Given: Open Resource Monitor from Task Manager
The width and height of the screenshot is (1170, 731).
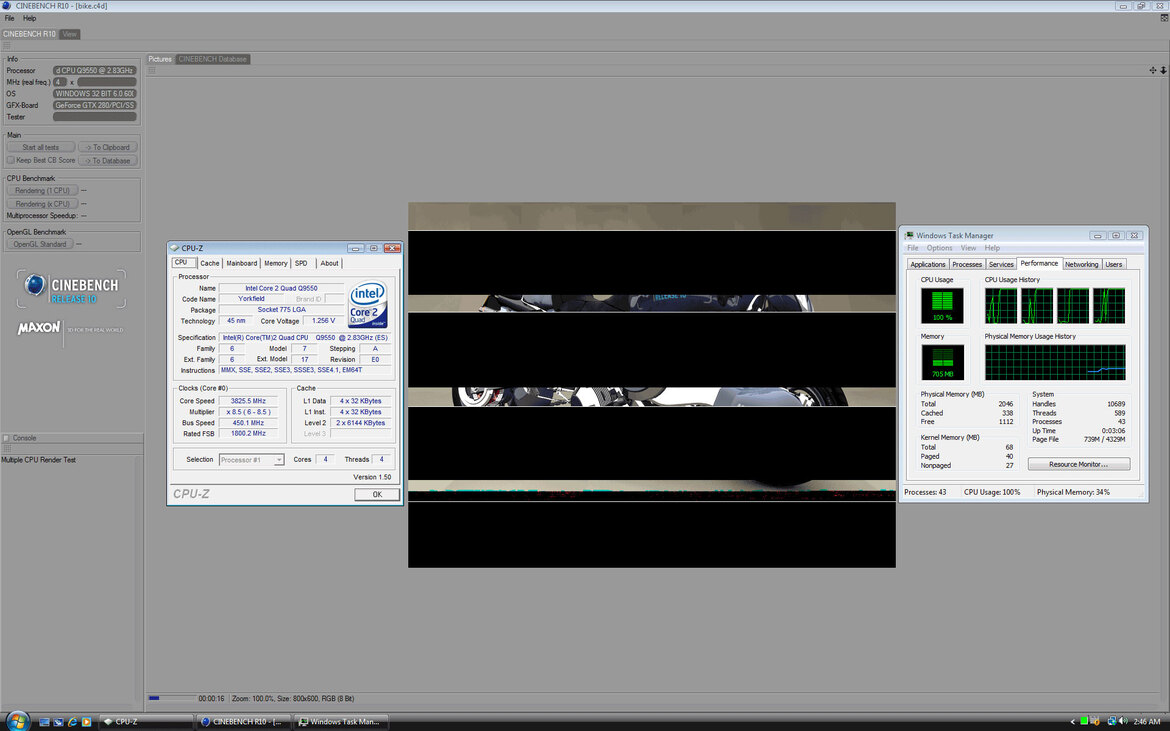Looking at the screenshot, I should (1078, 464).
